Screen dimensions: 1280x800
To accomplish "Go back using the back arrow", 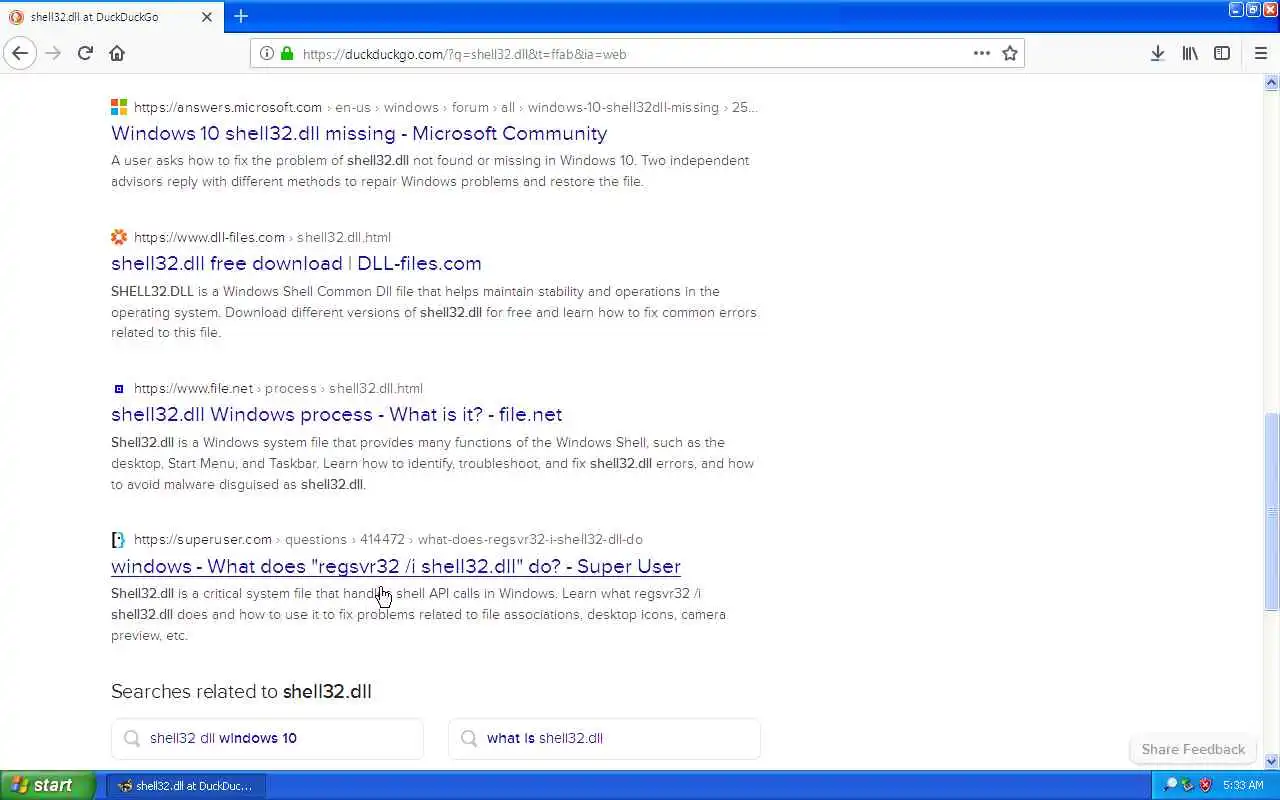I will pos(20,53).
